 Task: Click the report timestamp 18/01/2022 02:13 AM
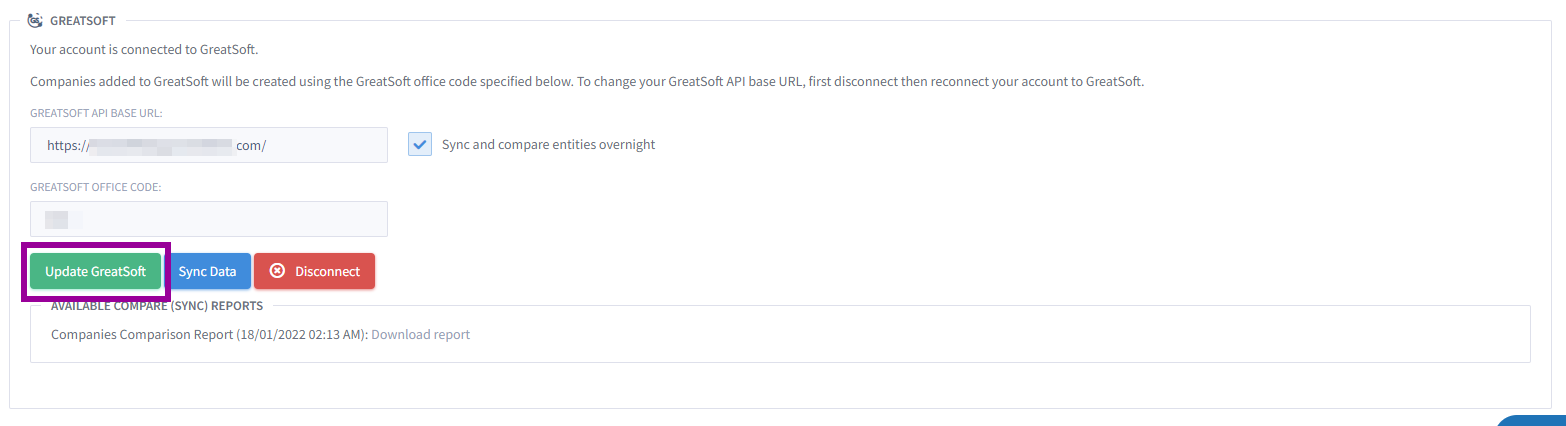(302, 334)
